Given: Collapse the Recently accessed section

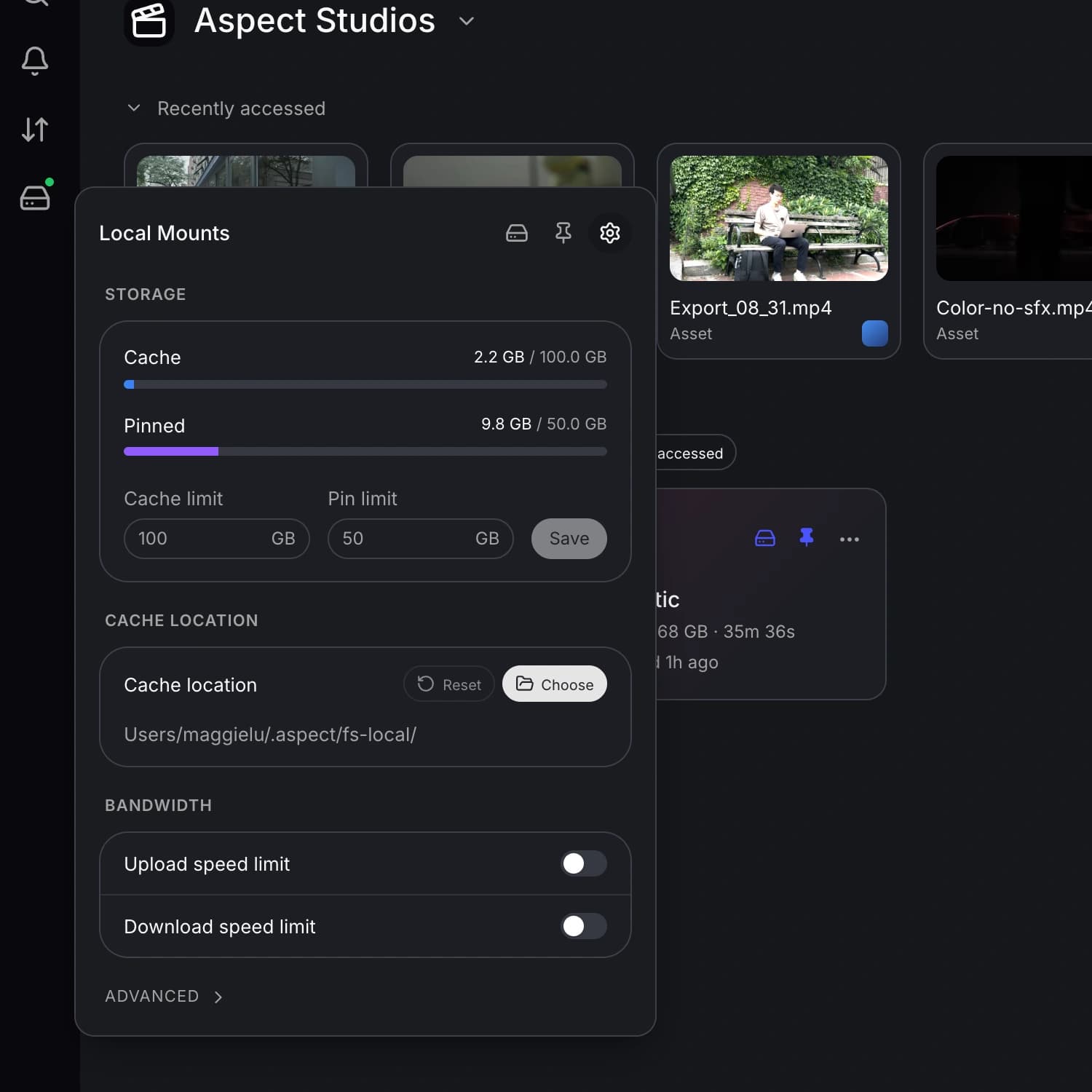Looking at the screenshot, I should [134, 108].
